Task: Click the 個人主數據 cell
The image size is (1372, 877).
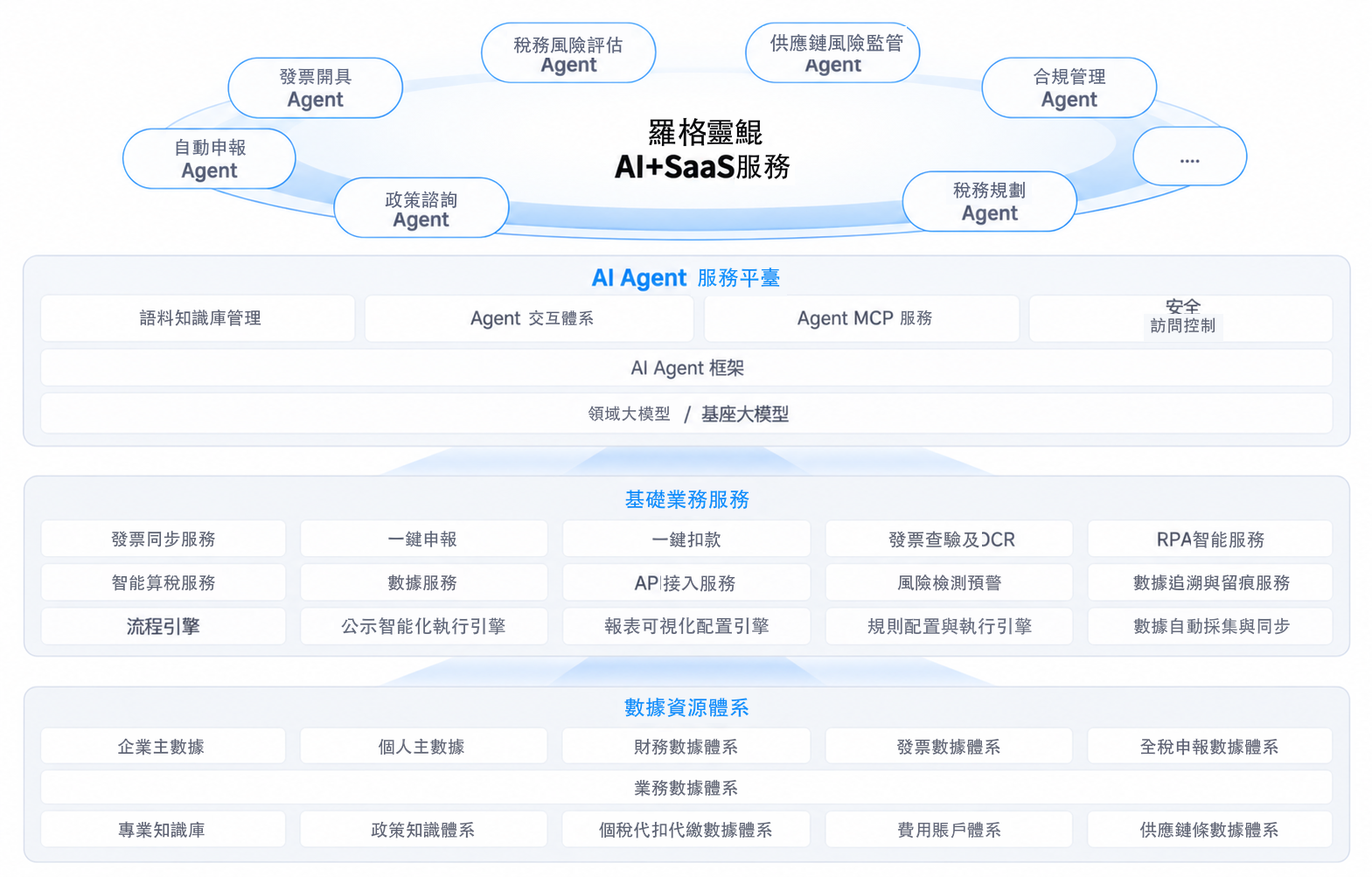Action: pos(424,746)
